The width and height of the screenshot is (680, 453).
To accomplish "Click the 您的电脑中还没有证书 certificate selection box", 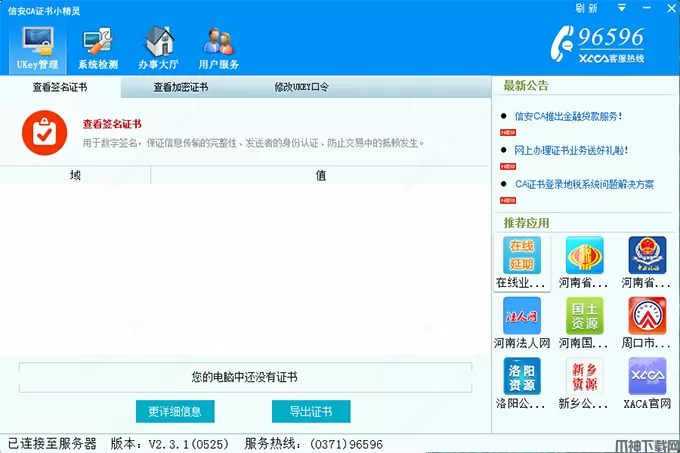I will click(245, 377).
